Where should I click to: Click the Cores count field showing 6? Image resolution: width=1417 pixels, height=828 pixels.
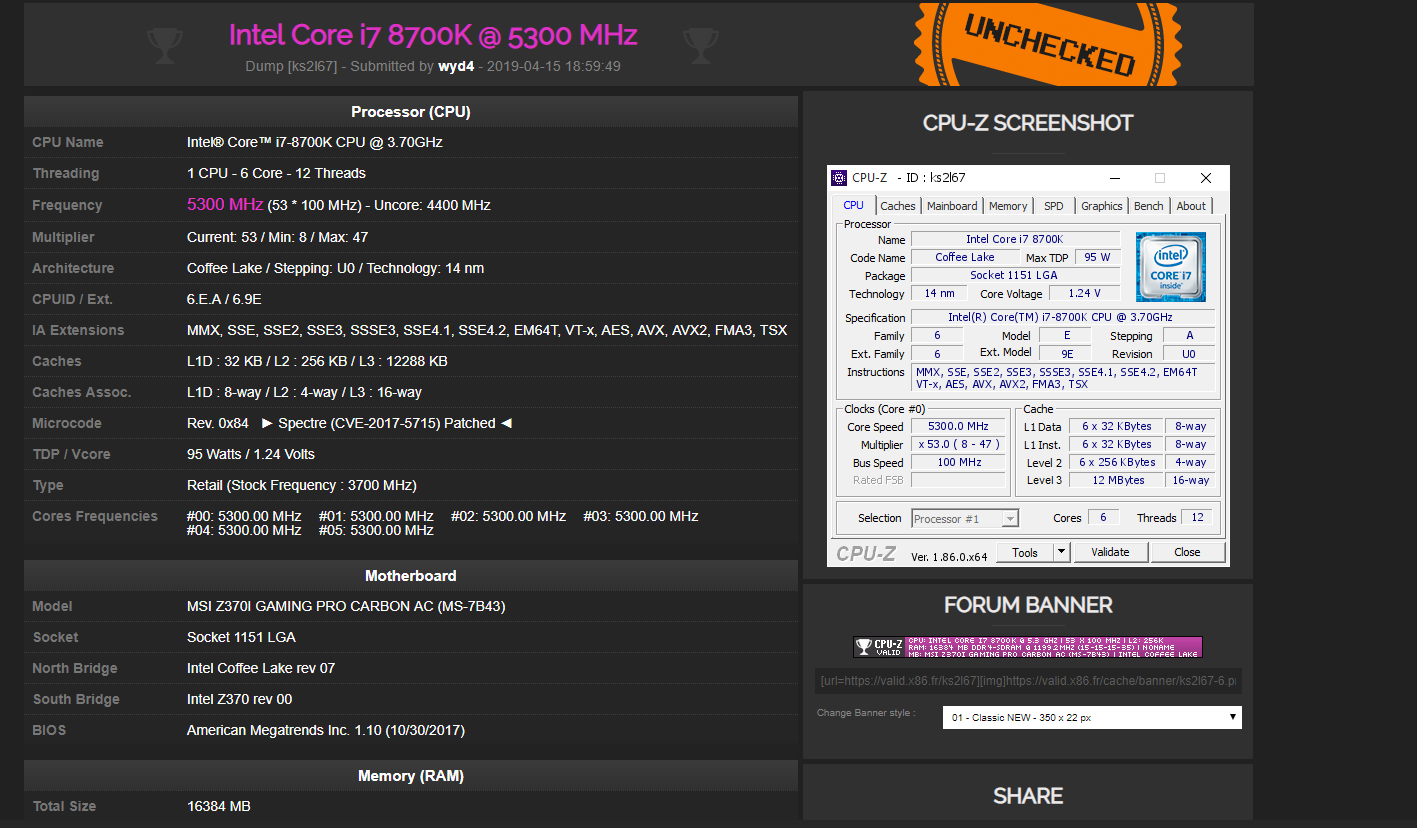1103,517
